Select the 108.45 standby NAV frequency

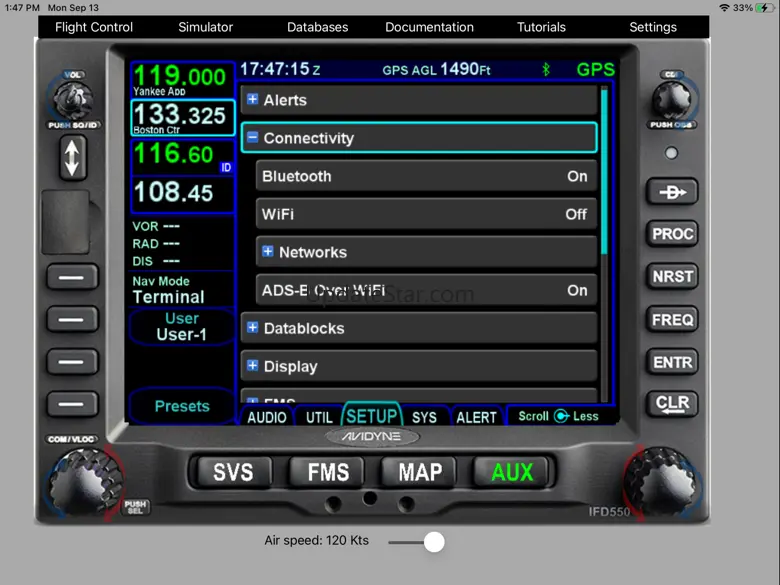(x=182, y=194)
